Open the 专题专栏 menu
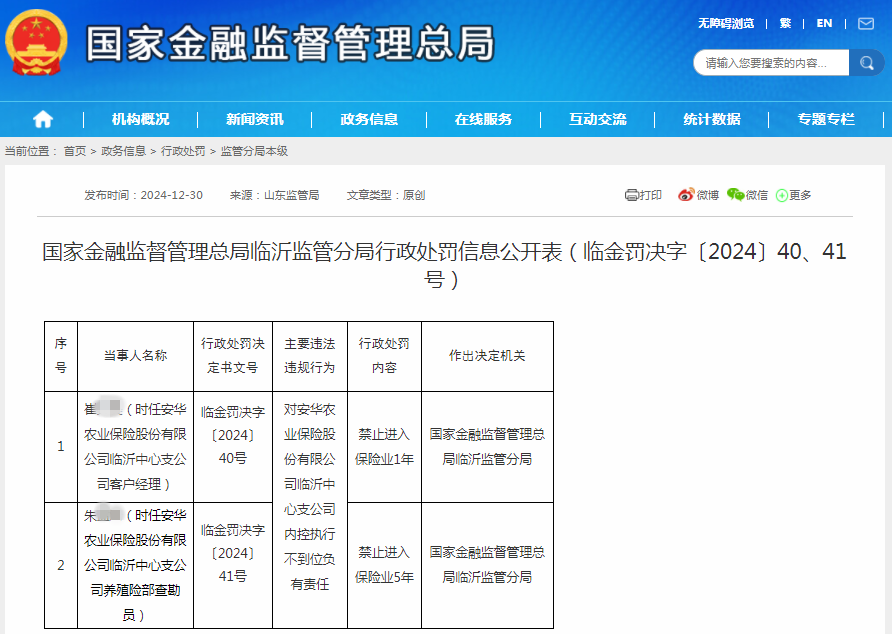892x634 pixels. click(x=826, y=119)
